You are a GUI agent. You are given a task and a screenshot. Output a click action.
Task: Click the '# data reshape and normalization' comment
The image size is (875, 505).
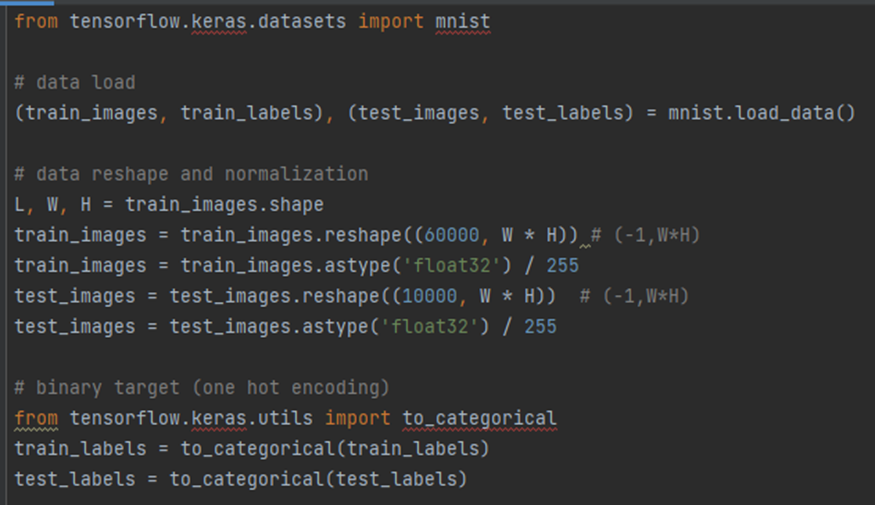click(191, 174)
